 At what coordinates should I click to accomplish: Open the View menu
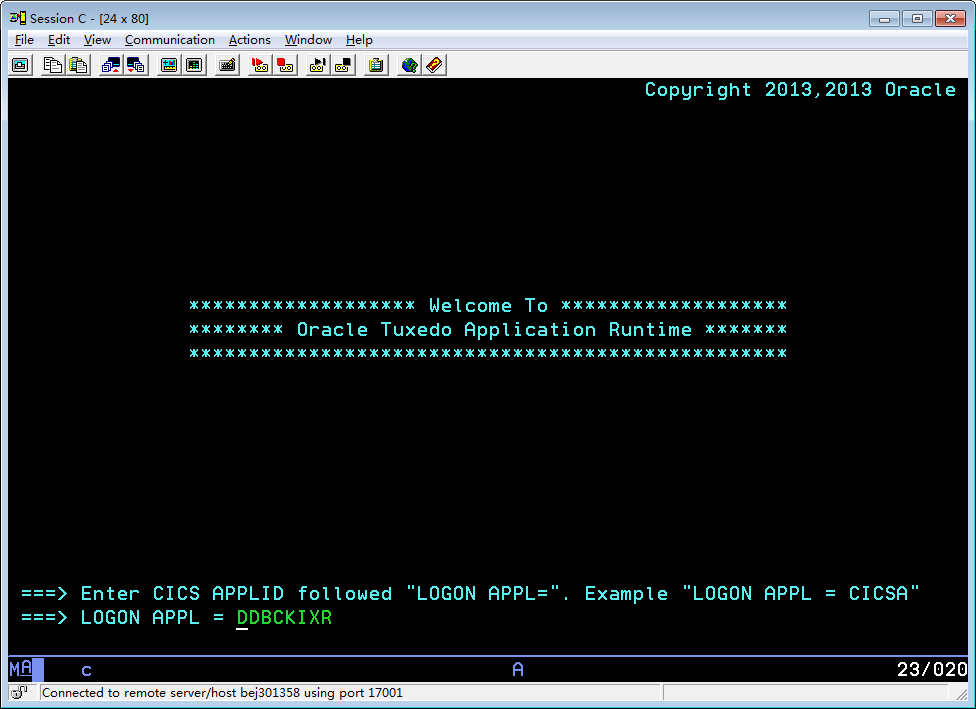(97, 40)
